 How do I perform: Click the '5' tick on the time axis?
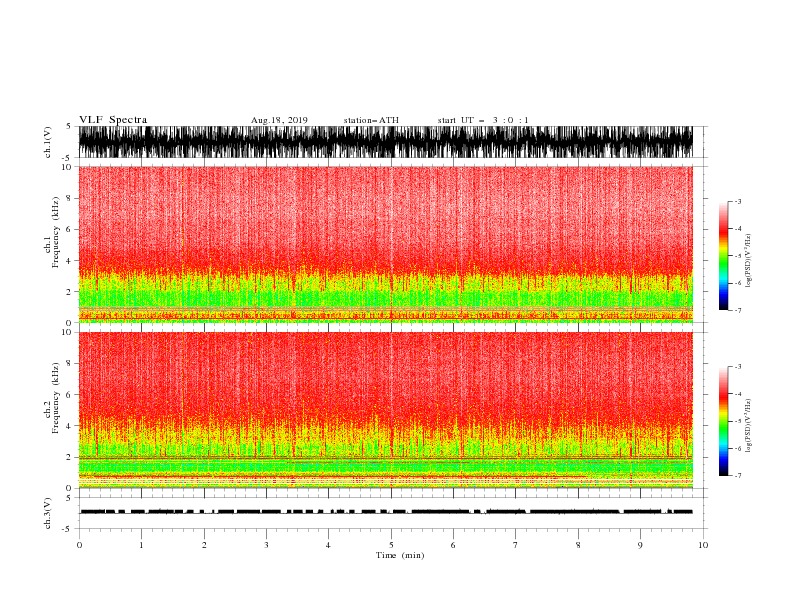pos(391,545)
